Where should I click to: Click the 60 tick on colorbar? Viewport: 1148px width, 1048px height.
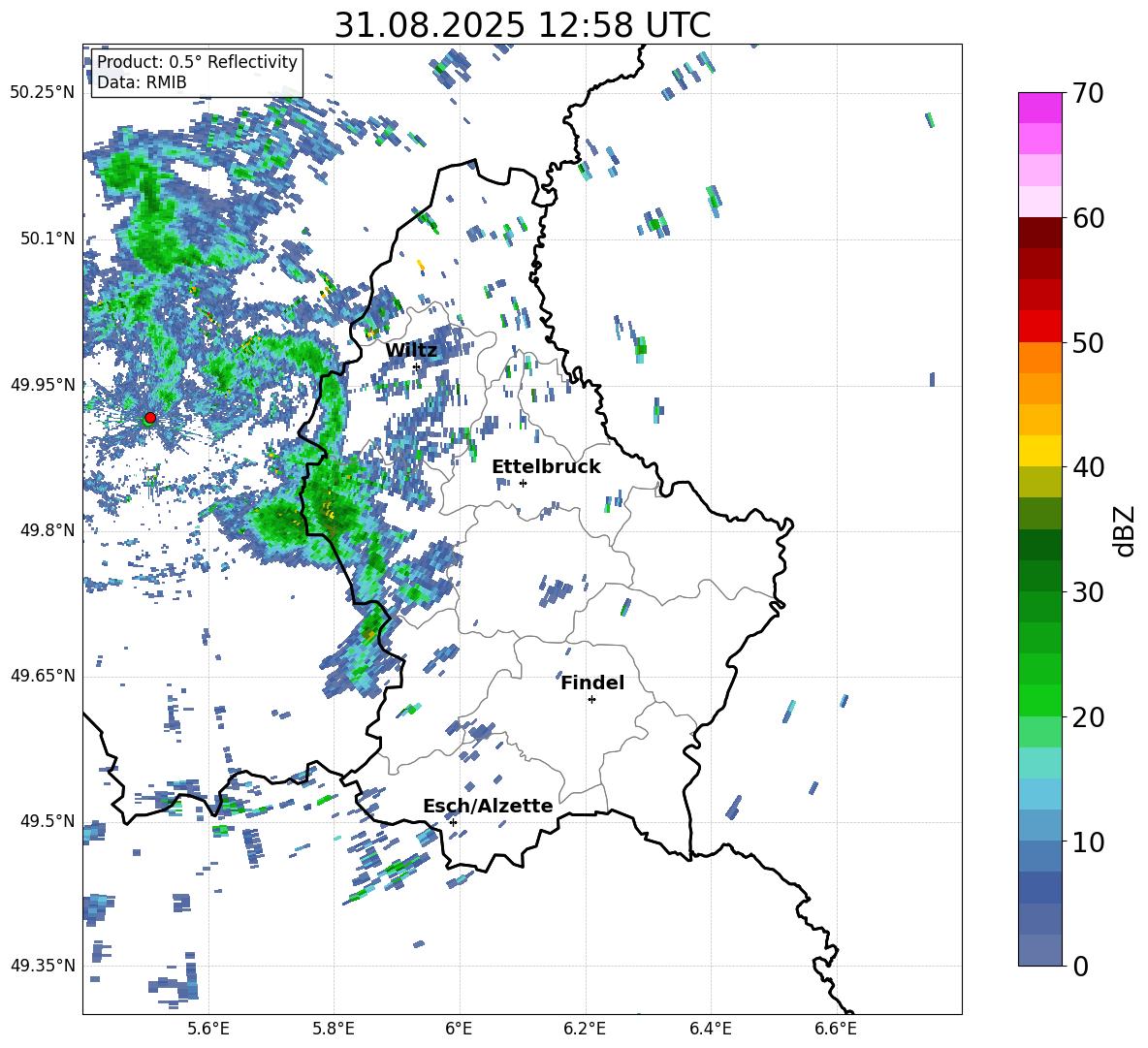point(1088,218)
